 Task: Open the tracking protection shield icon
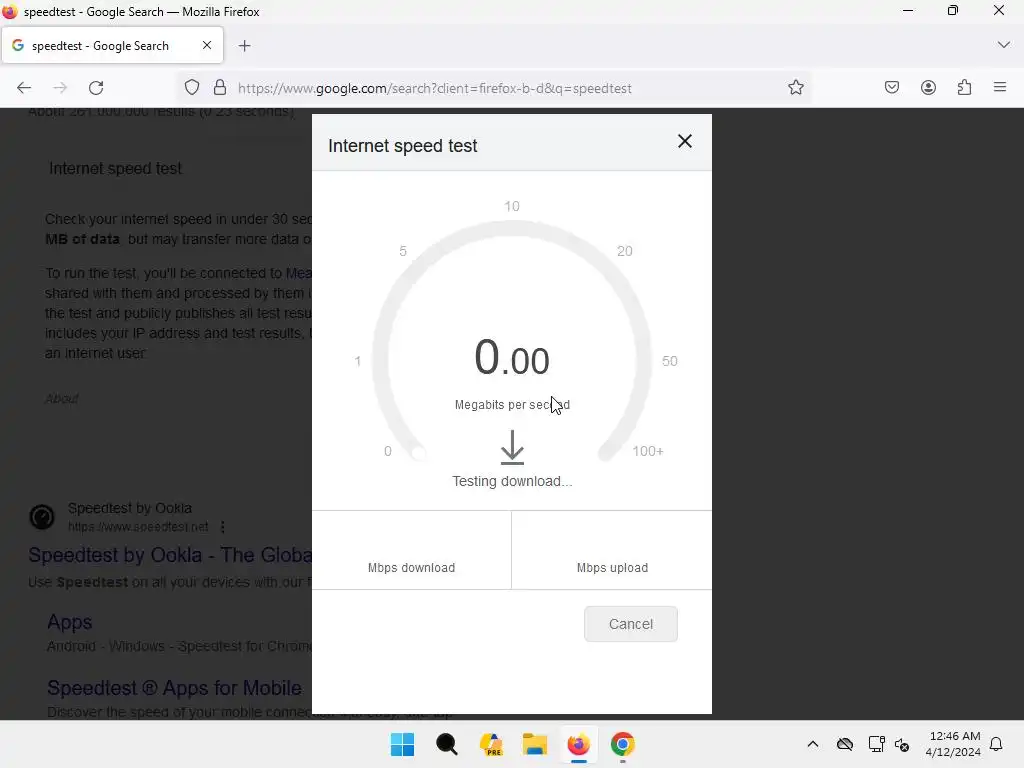coord(191,88)
